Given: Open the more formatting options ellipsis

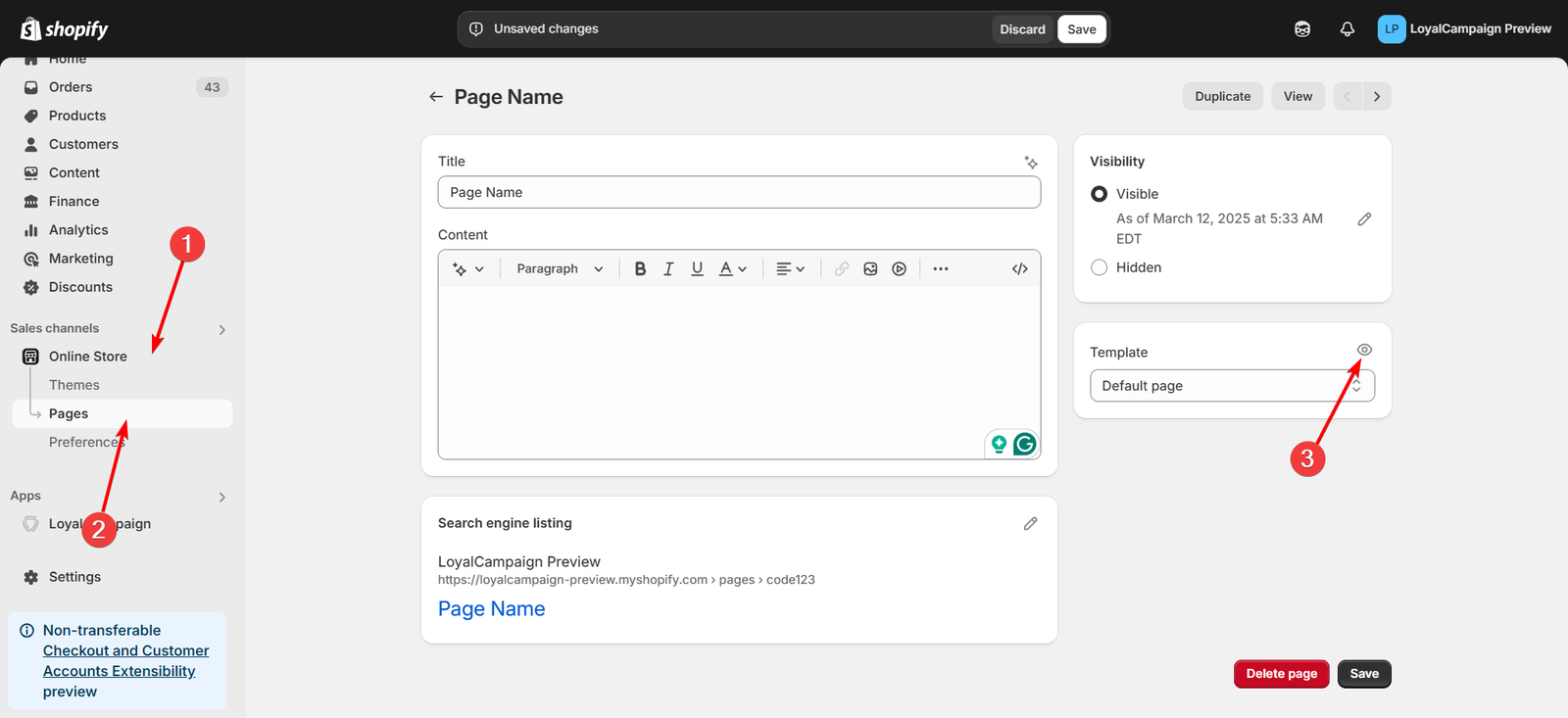Looking at the screenshot, I should tap(941, 268).
